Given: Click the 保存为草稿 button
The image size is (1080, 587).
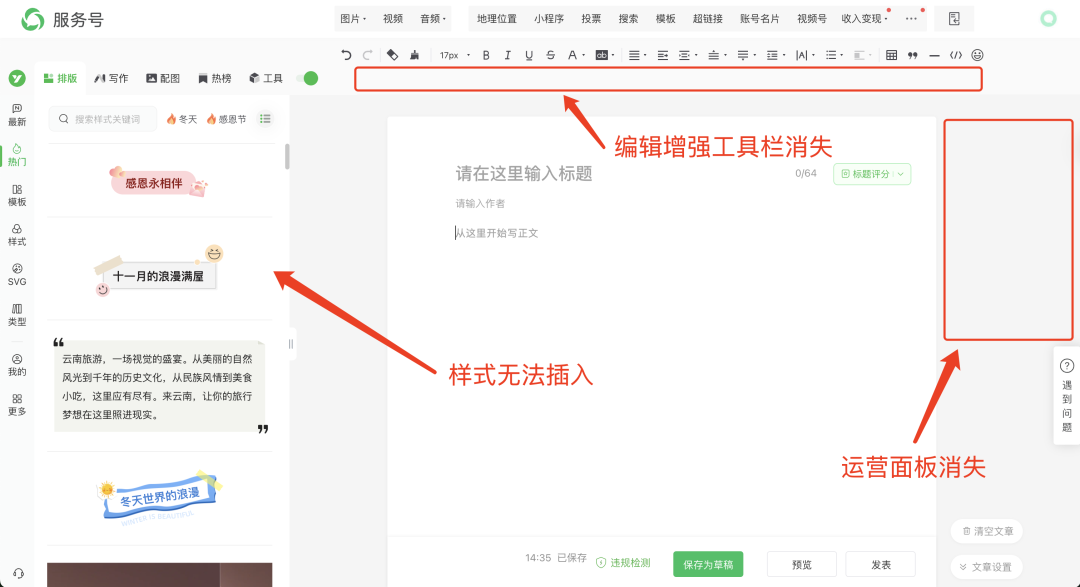Looking at the screenshot, I should 708,564.
